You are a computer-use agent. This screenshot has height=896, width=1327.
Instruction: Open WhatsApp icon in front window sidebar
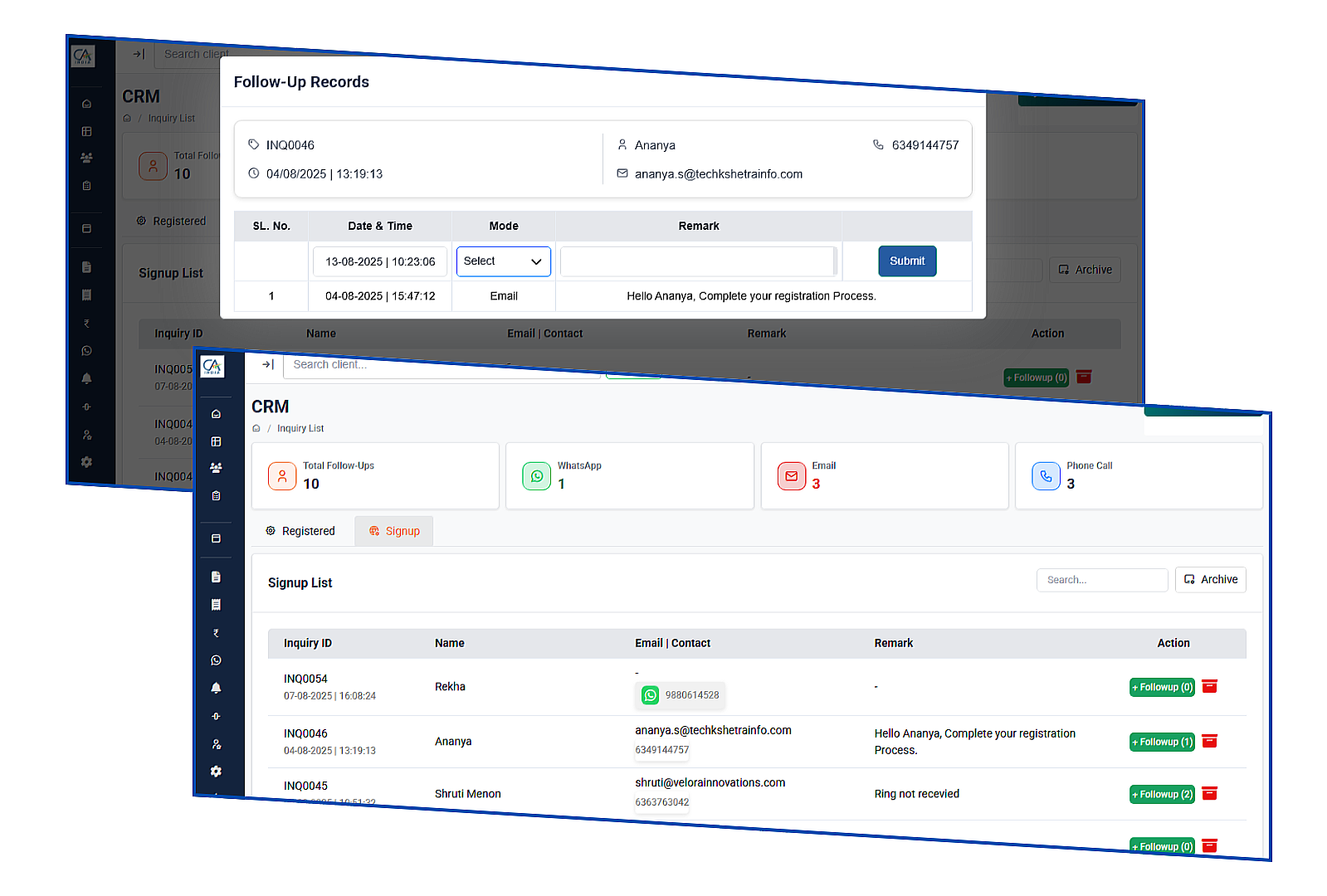tap(216, 660)
